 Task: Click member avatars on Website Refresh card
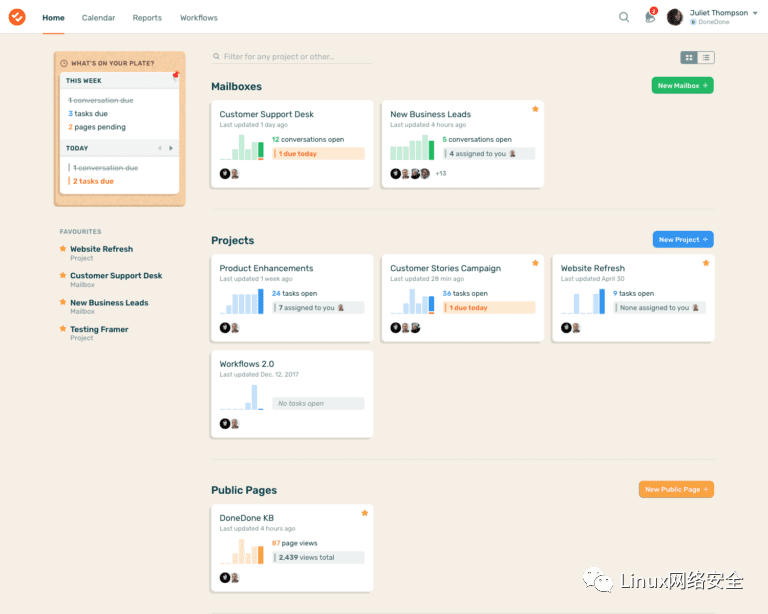pos(571,328)
